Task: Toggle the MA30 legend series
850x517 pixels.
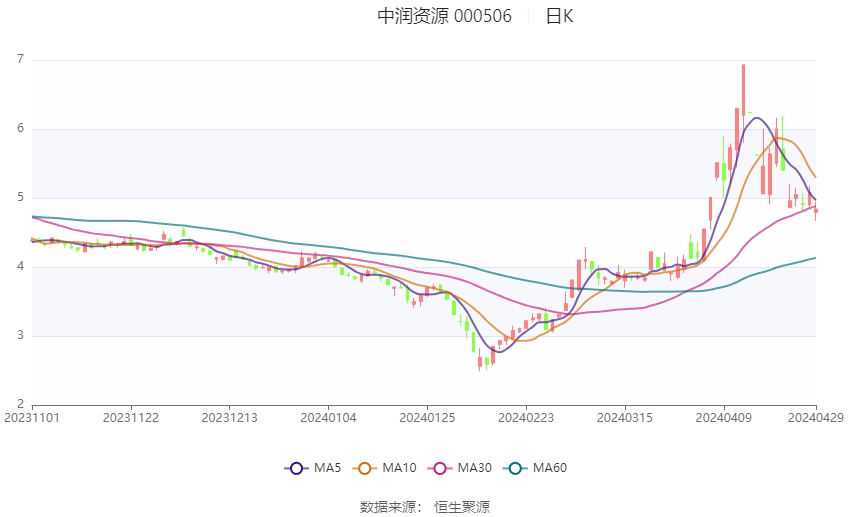Action: tap(460, 468)
